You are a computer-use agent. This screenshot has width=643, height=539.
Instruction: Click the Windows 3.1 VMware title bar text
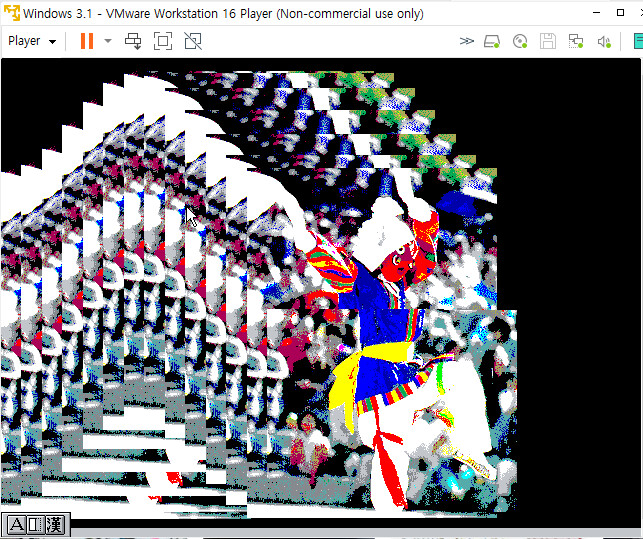tap(222, 14)
